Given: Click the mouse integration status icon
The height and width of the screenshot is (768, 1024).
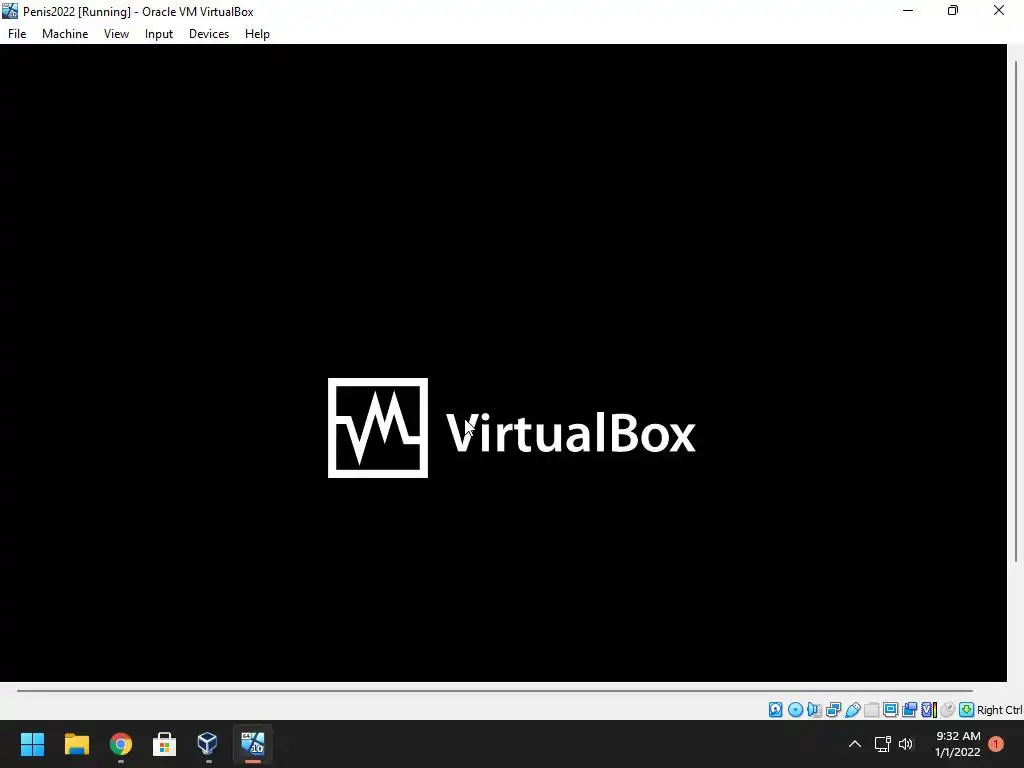Looking at the screenshot, I should point(948,710).
